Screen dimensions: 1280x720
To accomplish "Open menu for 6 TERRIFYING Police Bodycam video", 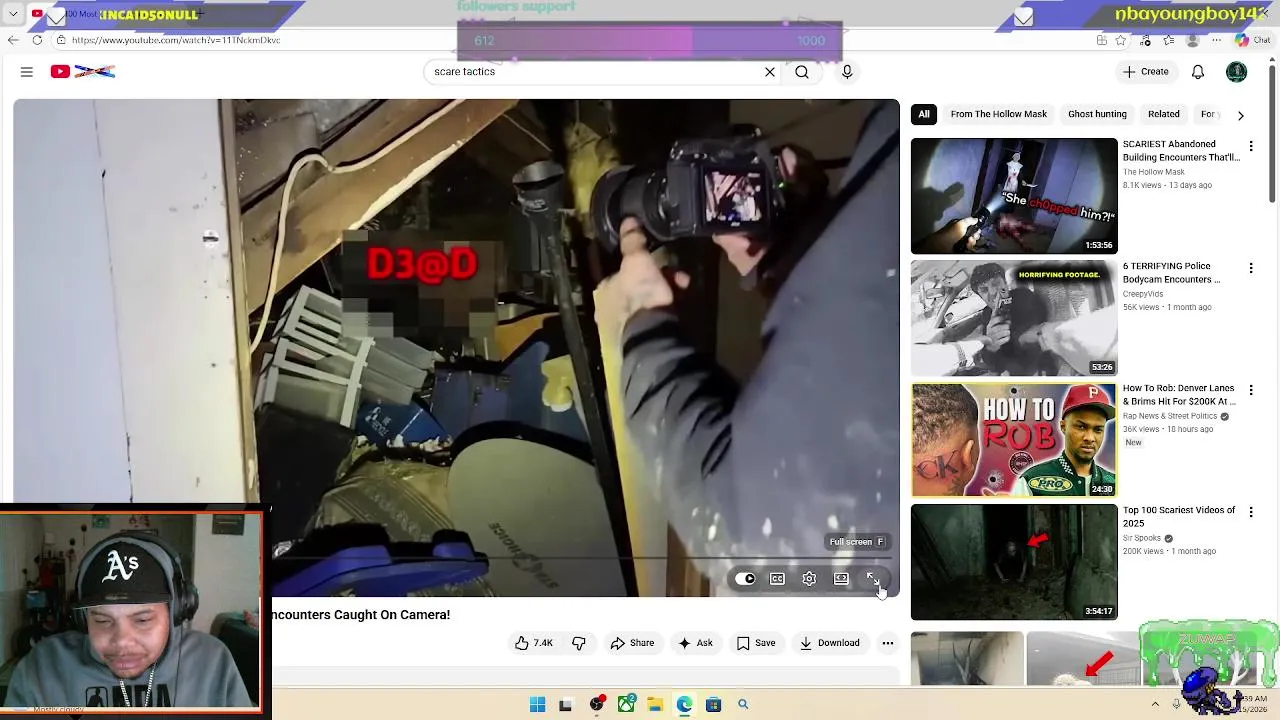I will (x=1251, y=268).
